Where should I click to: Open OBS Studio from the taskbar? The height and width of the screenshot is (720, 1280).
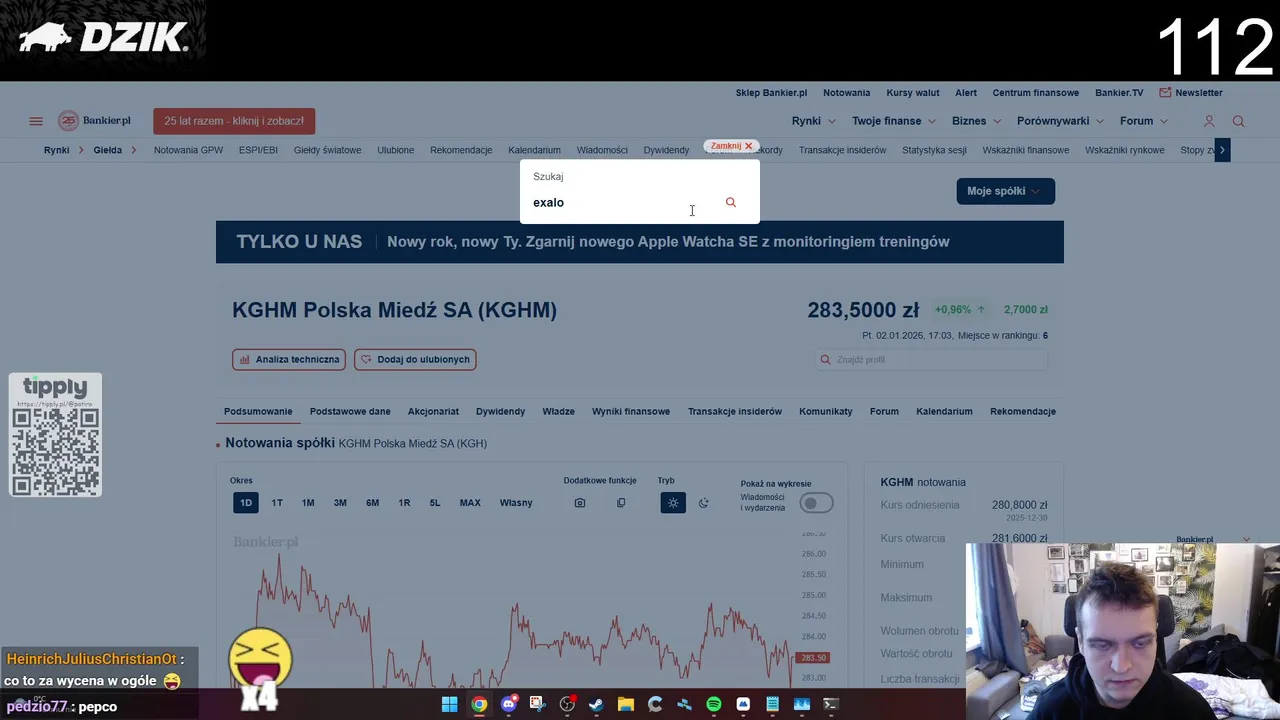click(x=567, y=704)
